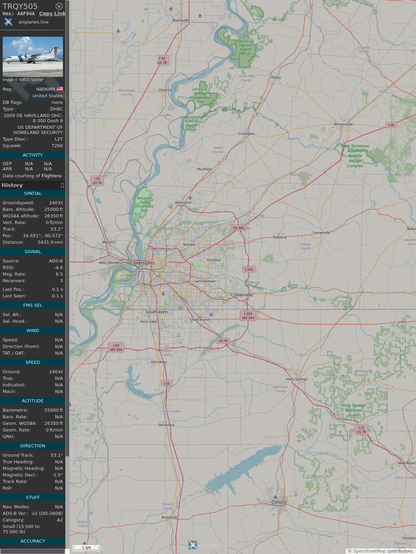The height and width of the screenshot is (554, 416).
Task: Click the United States flag icon
Action: click(60, 89)
